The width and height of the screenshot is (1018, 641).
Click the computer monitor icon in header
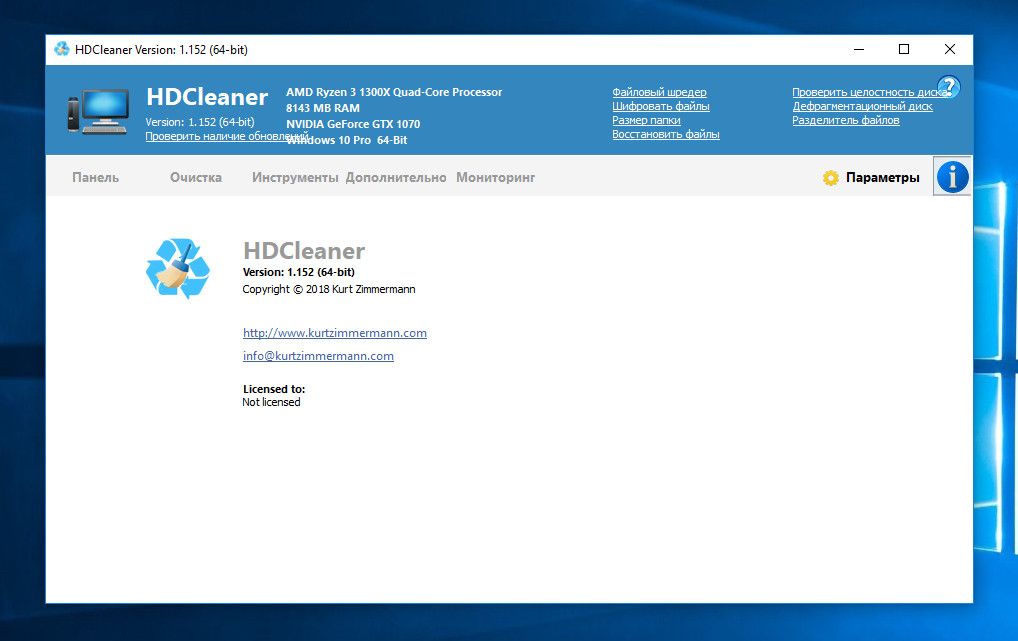click(98, 111)
